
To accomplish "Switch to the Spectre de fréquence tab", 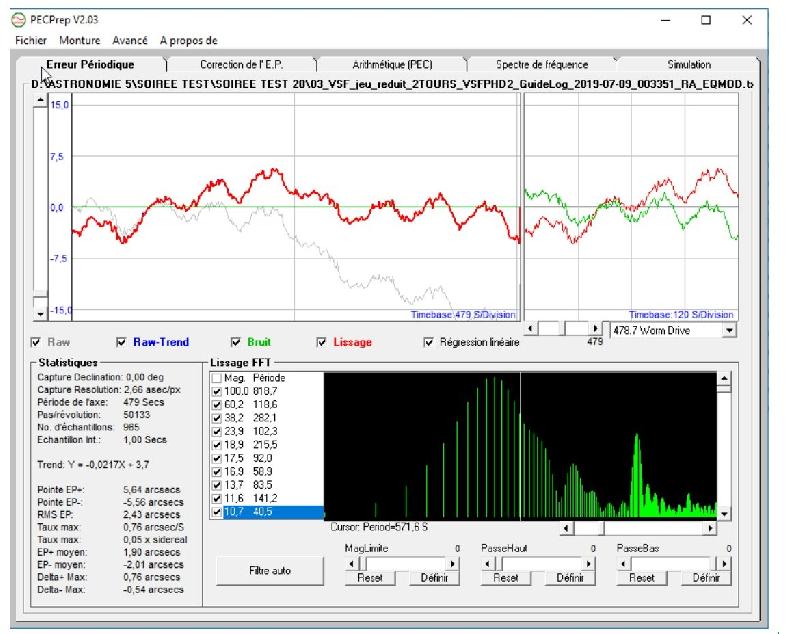I will click(x=542, y=65).
